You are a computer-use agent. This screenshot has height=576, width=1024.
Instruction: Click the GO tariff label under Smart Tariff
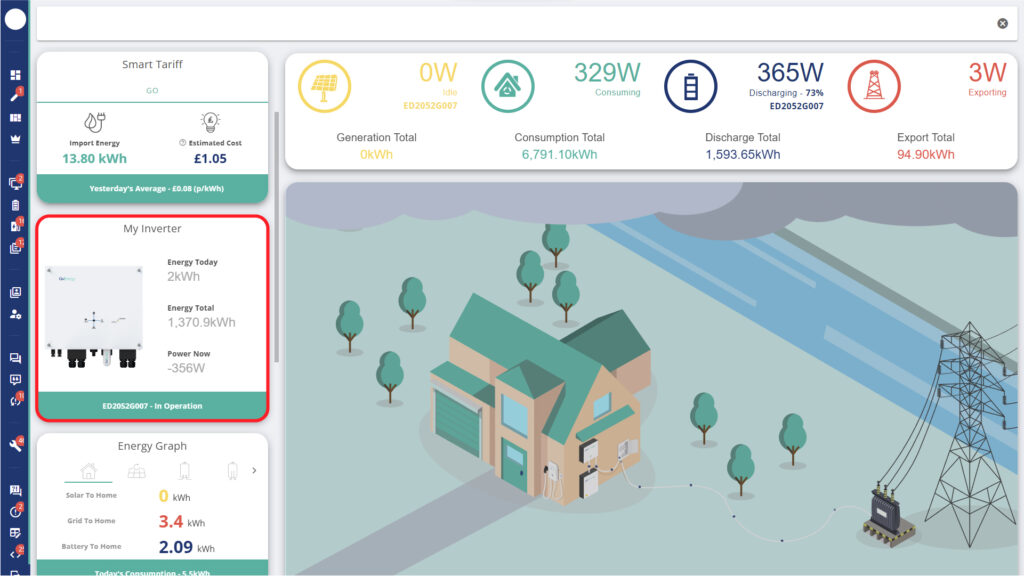[152, 90]
